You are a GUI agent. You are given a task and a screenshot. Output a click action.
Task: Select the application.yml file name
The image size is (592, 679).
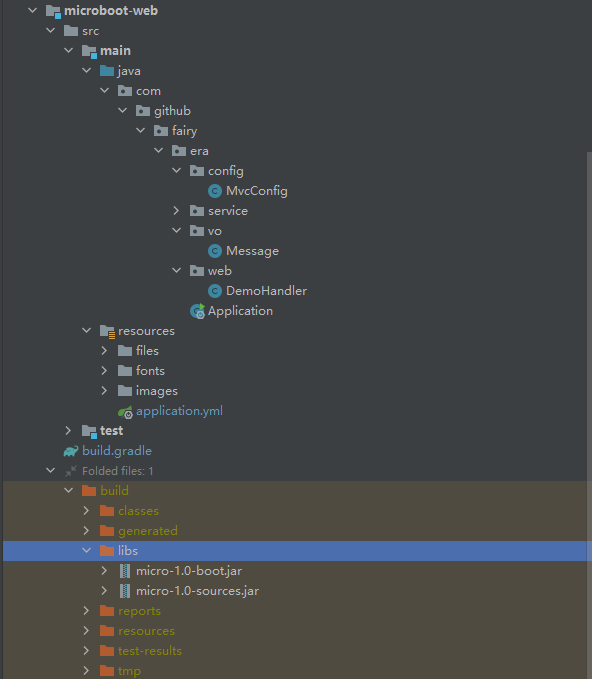[x=179, y=411]
